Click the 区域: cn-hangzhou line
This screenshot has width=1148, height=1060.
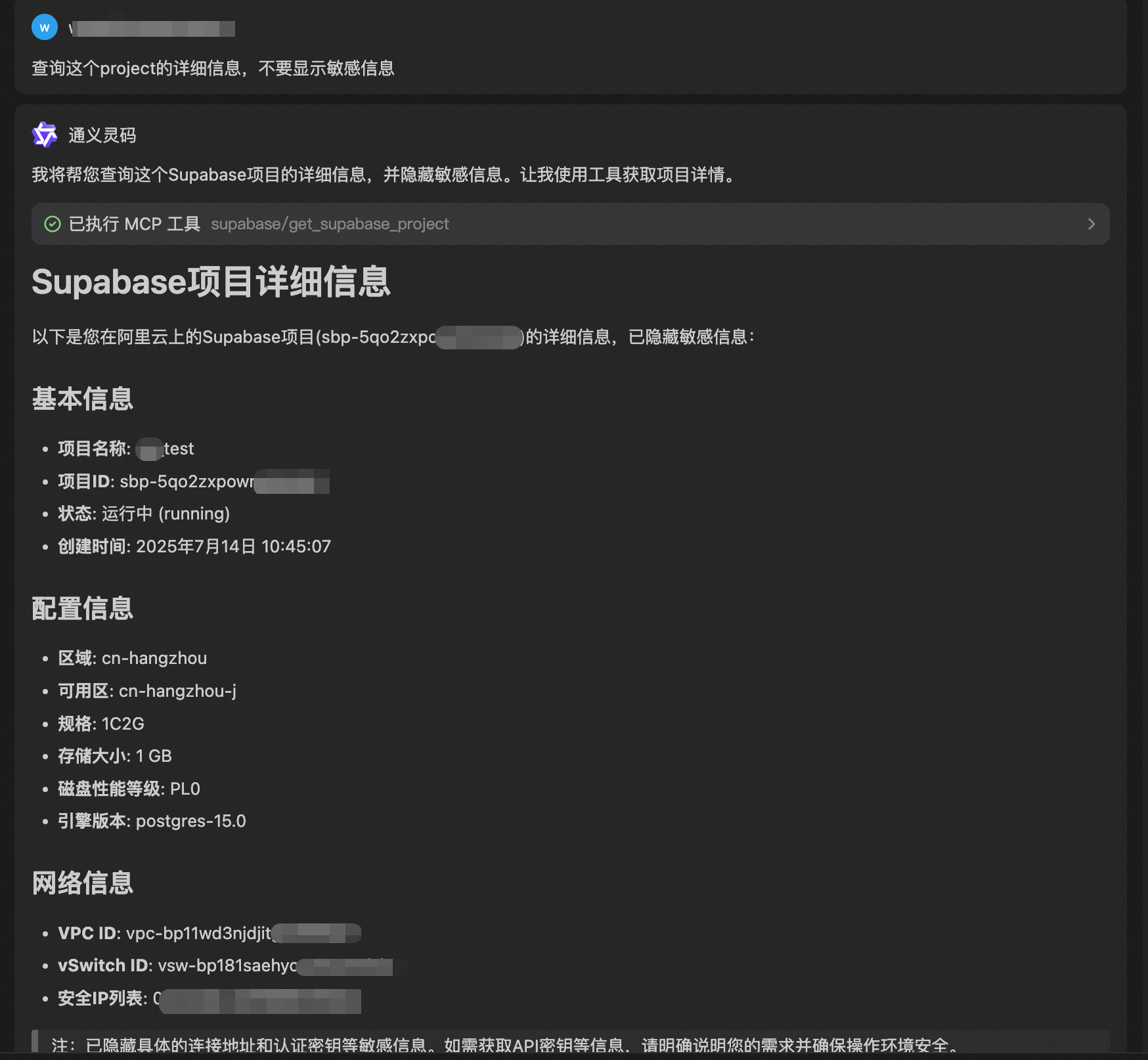133,658
